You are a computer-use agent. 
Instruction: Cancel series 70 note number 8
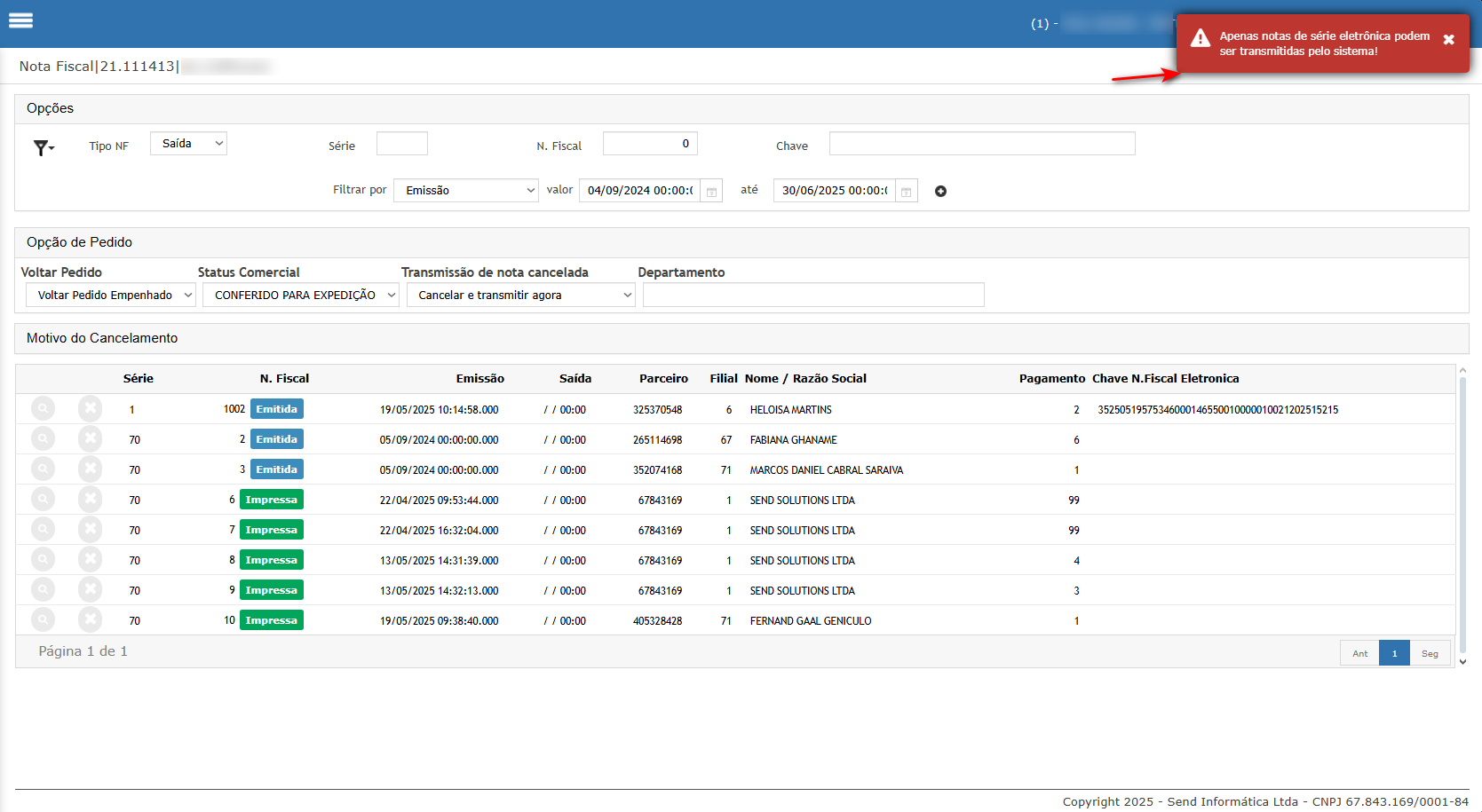90,559
